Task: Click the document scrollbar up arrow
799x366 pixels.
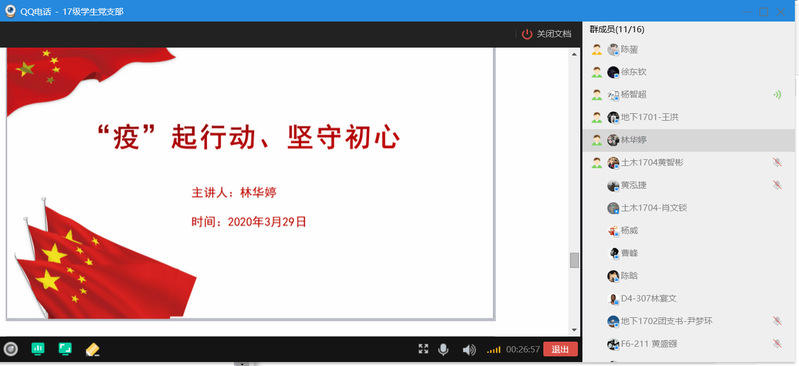Action: click(574, 54)
